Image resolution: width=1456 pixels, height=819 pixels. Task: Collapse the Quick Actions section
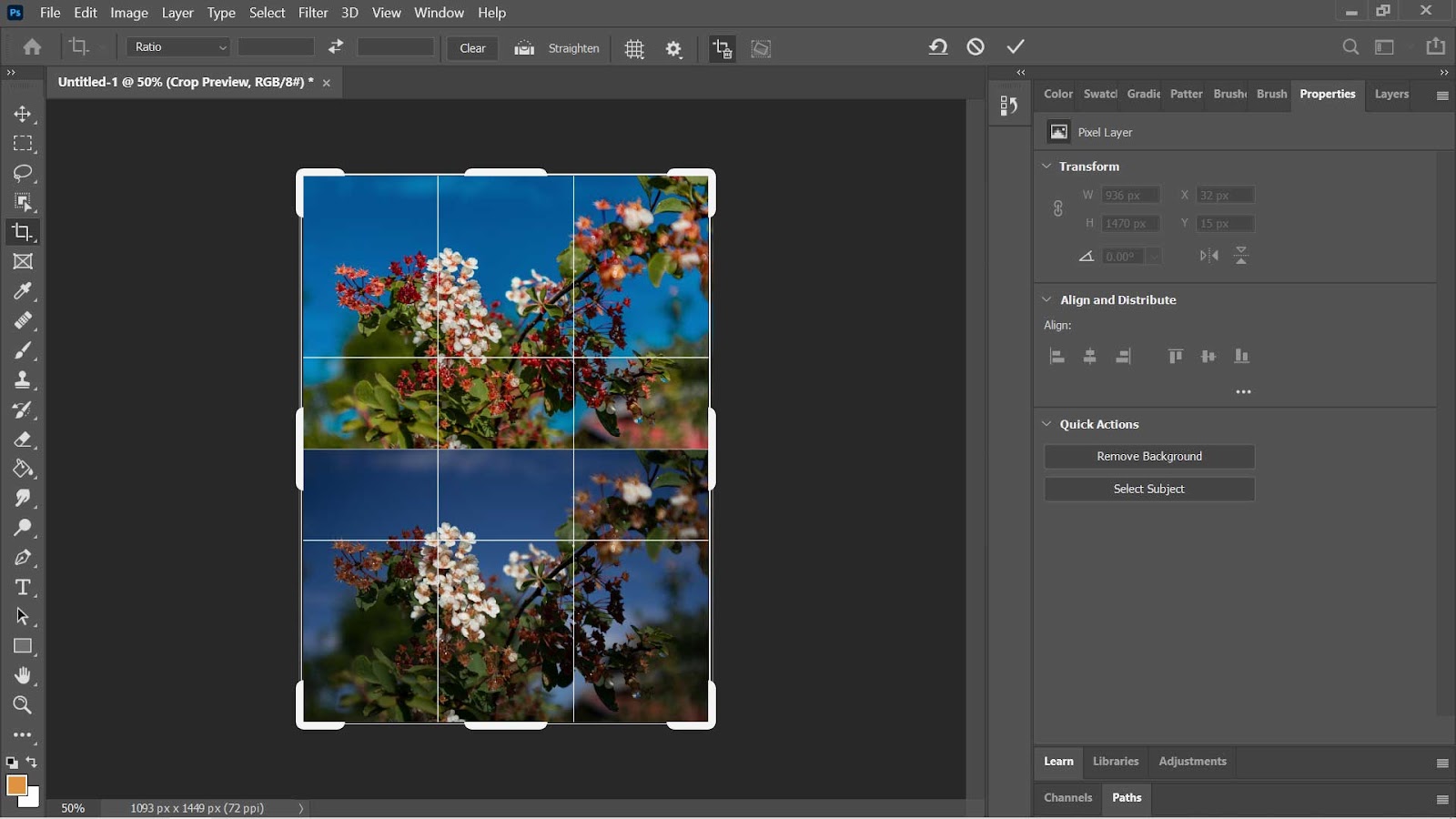(1046, 424)
